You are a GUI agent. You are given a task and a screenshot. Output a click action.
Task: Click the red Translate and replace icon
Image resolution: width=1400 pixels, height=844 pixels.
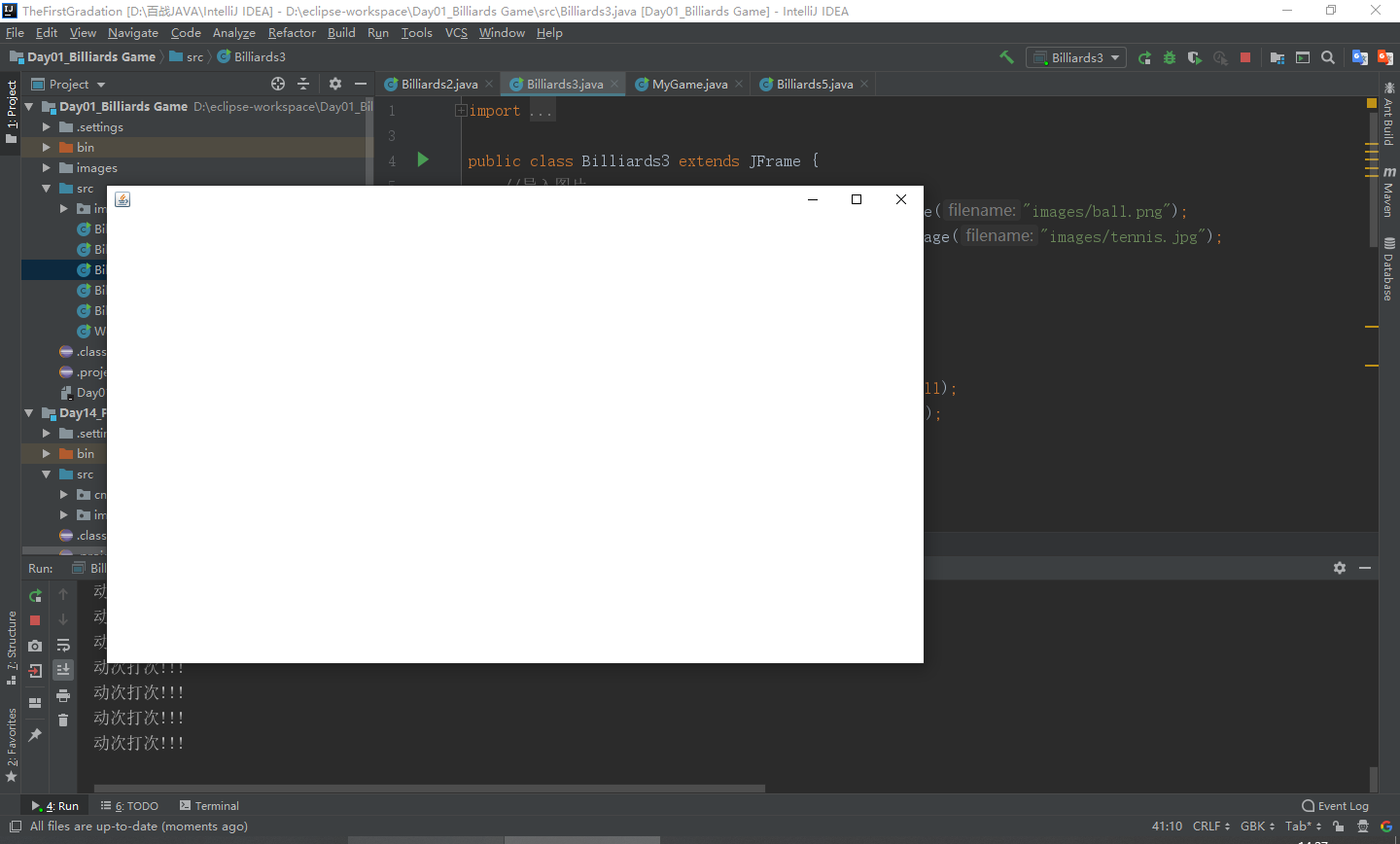click(x=1385, y=57)
